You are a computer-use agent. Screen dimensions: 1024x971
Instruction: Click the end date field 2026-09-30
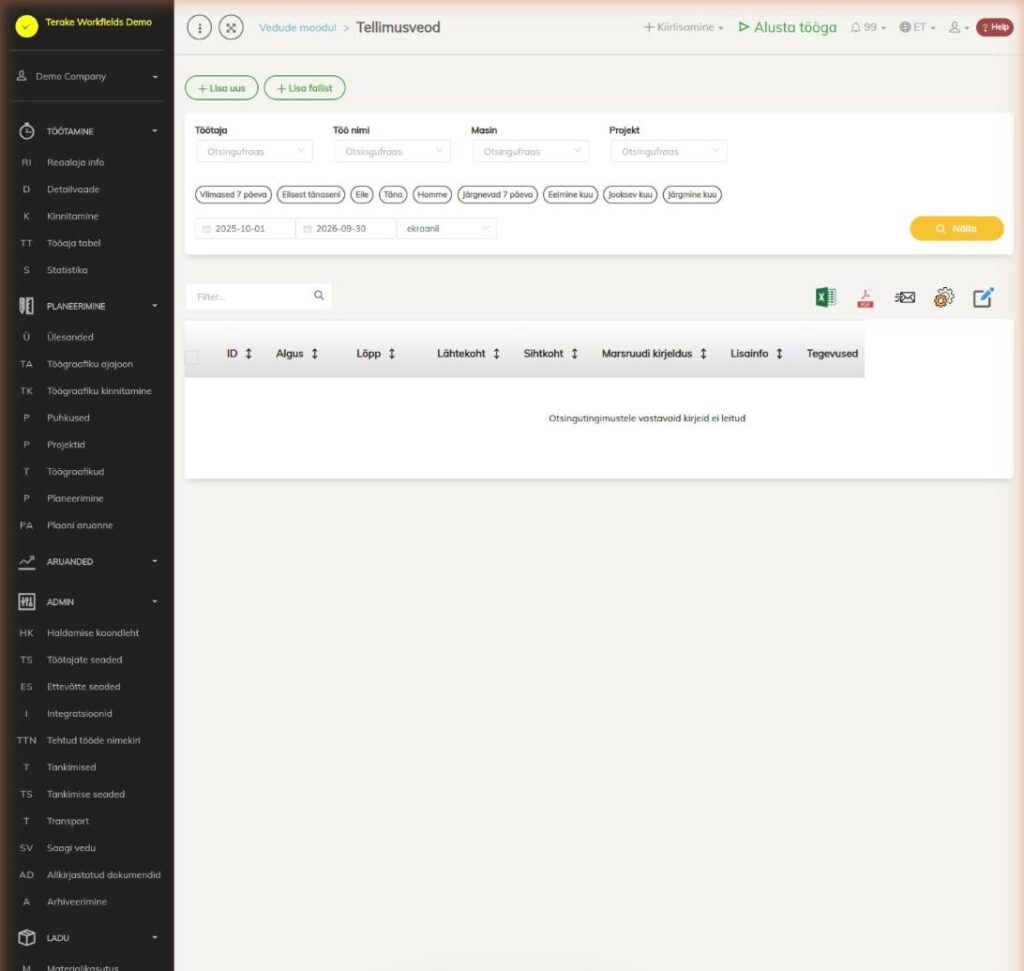[346, 229]
